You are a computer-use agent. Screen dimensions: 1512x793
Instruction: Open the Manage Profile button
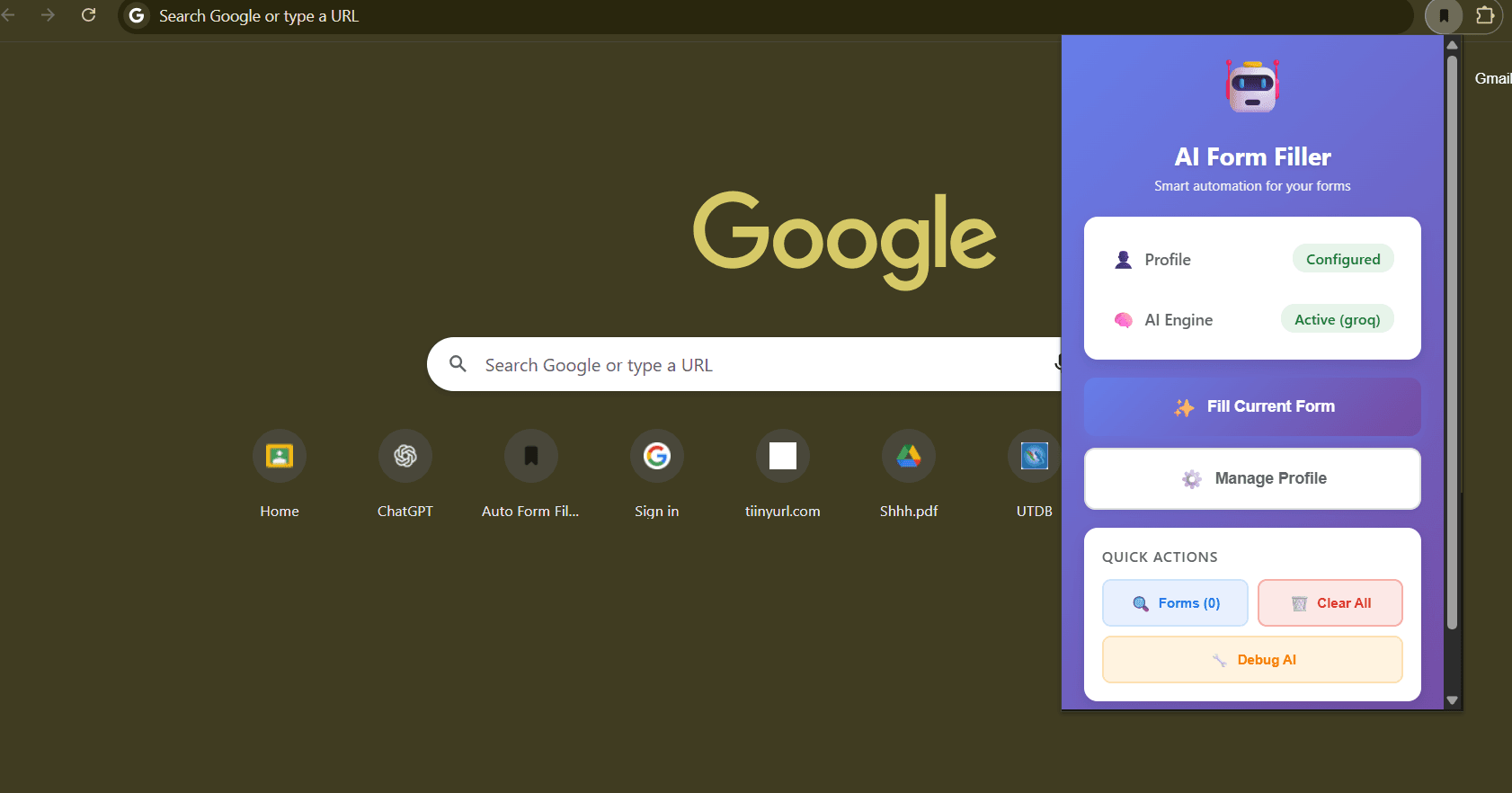[1252, 478]
